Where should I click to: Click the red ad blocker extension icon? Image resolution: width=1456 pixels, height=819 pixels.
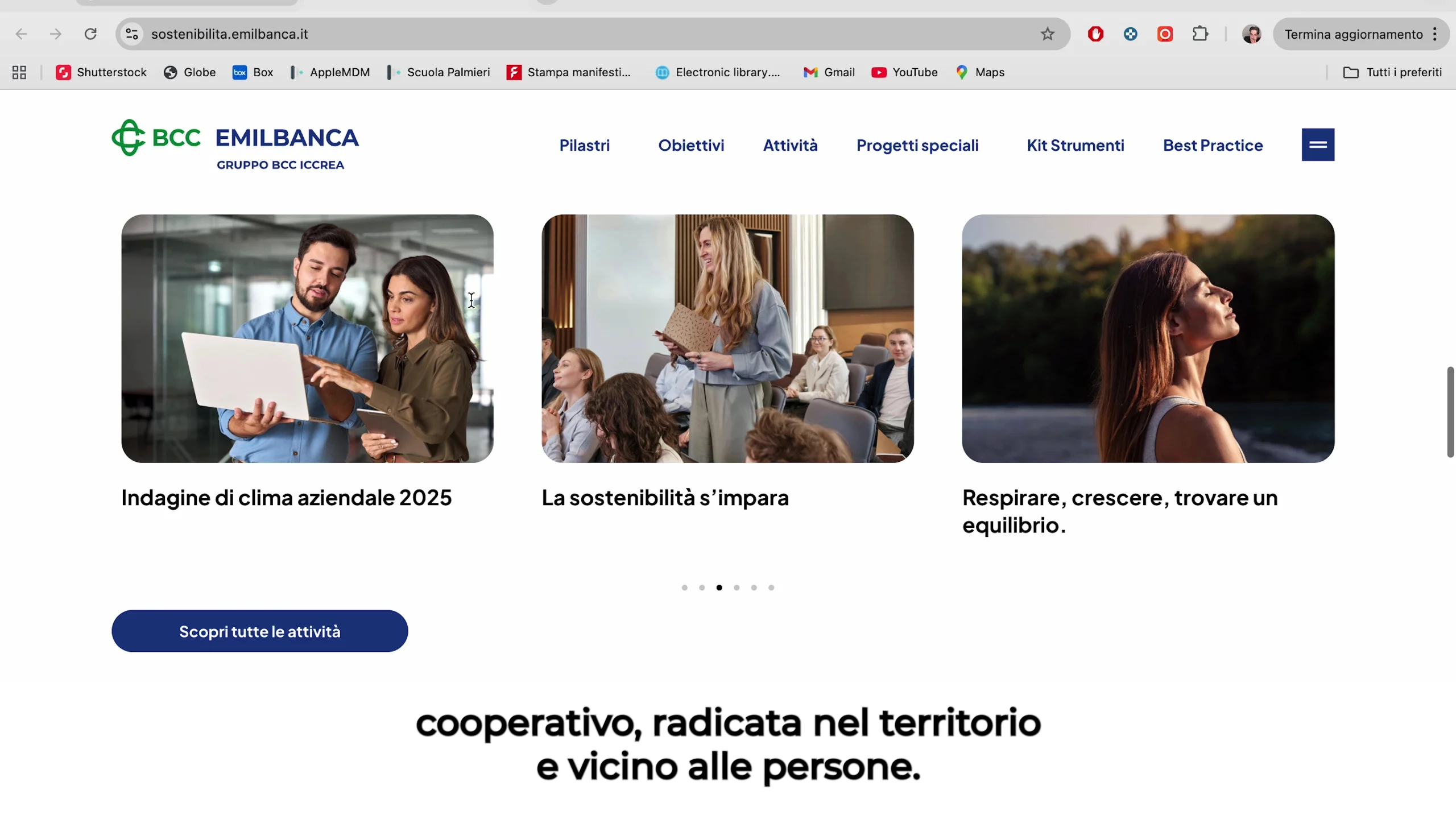1095,34
